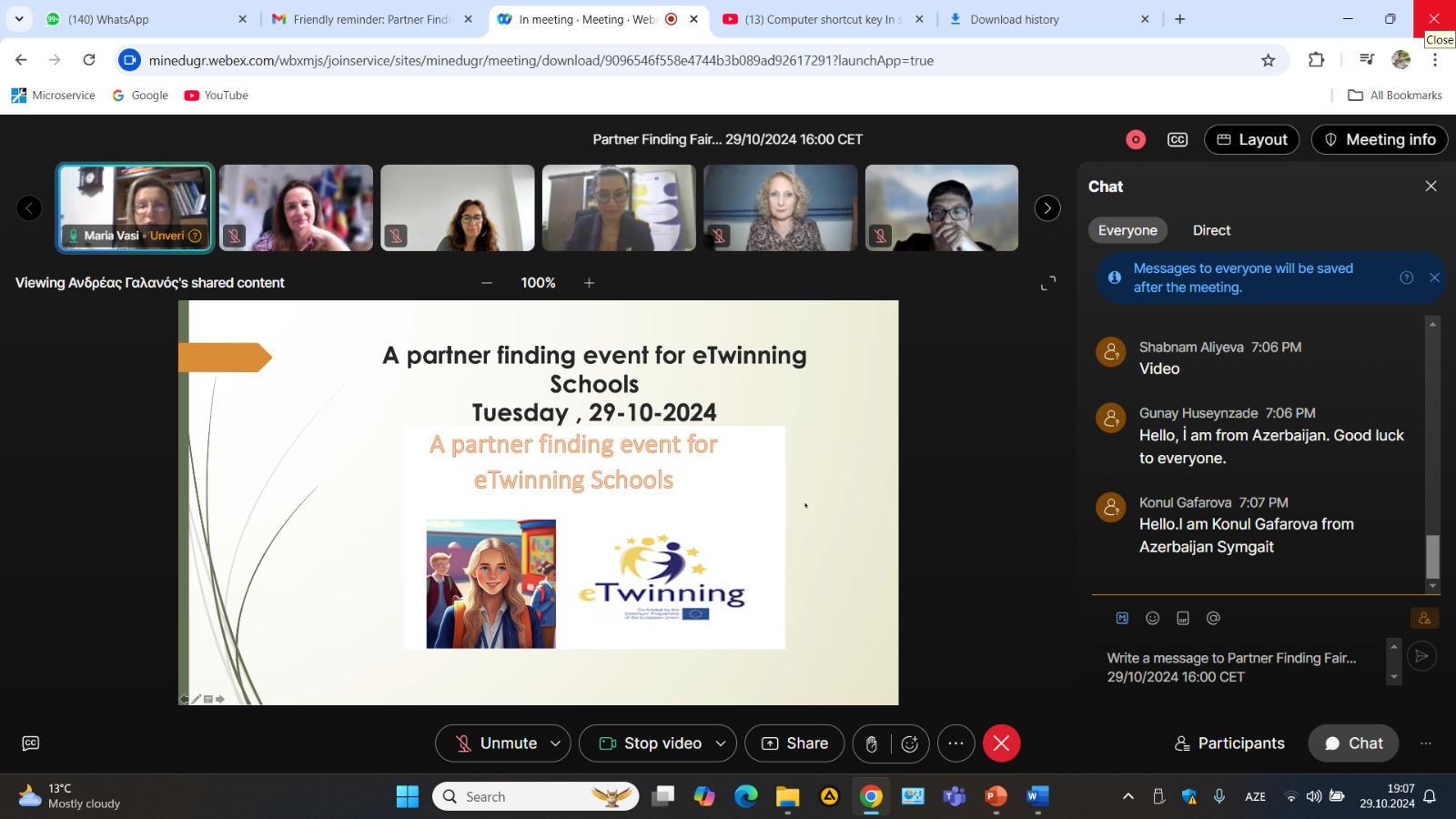Screen dimensions: 1456x819
Task: Click the fullscreen expand icon for shared content
Action: point(1048,283)
